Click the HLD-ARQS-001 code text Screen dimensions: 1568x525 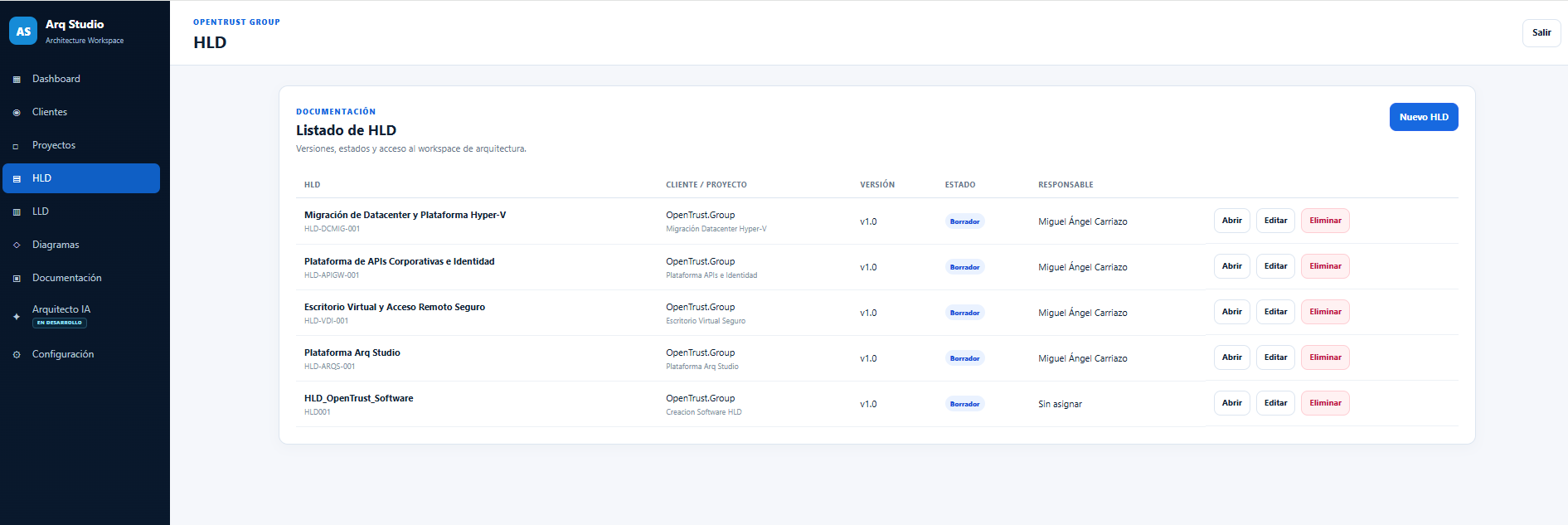pyautogui.click(x=329, y=367)
